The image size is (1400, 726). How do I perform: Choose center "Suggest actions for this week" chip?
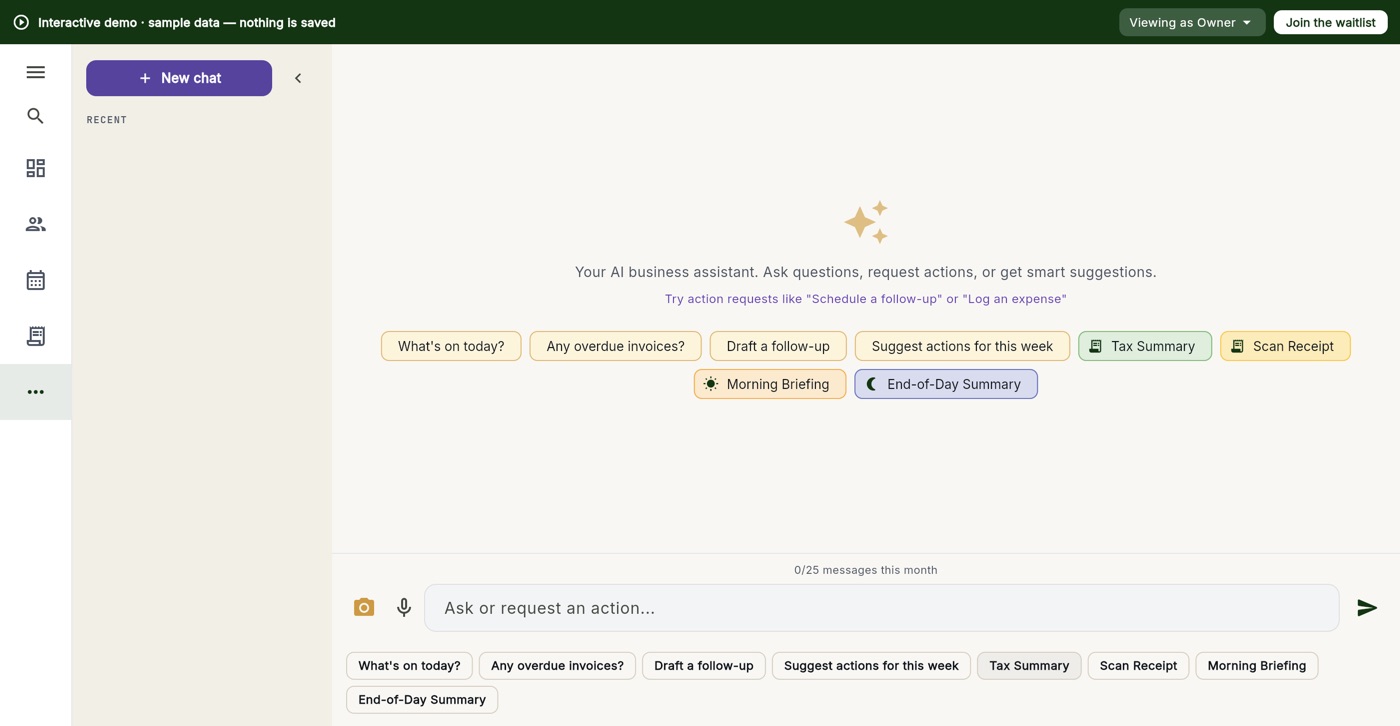(962, 346)
